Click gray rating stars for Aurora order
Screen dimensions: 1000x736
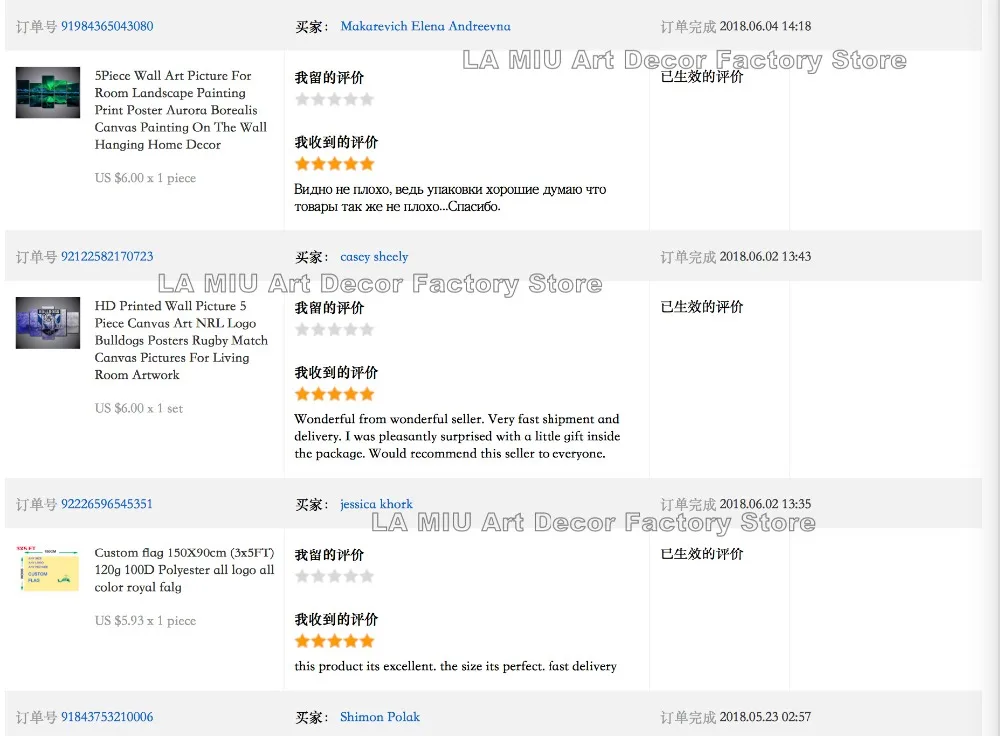[x=334, y=99]
